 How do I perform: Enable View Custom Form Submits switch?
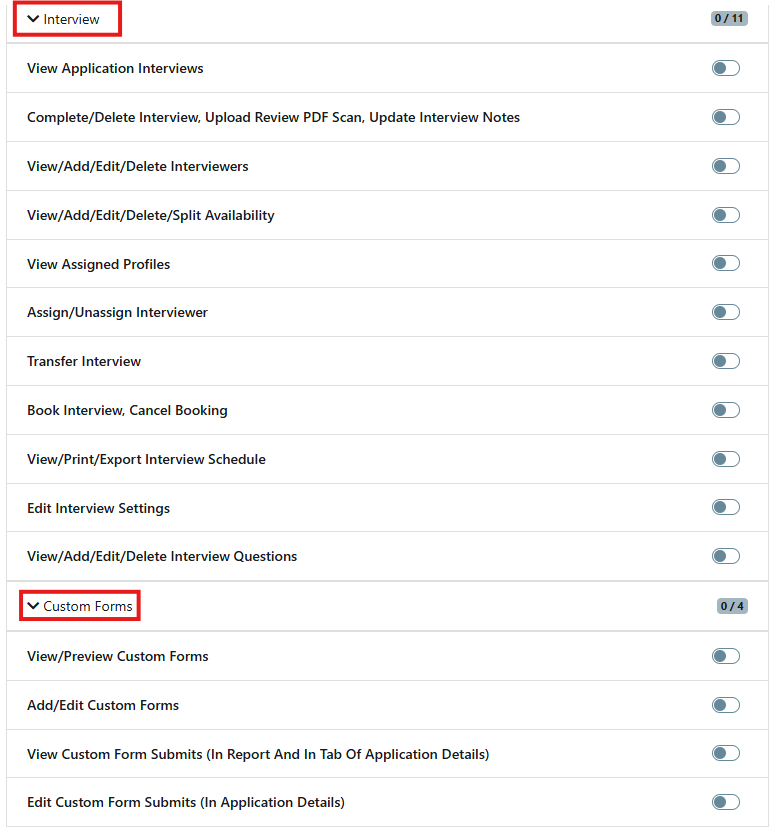[x=726, y=753]
